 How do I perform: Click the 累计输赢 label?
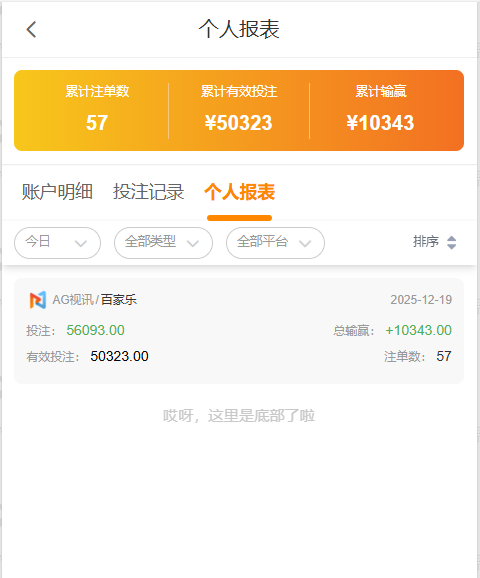click(381, 91)
